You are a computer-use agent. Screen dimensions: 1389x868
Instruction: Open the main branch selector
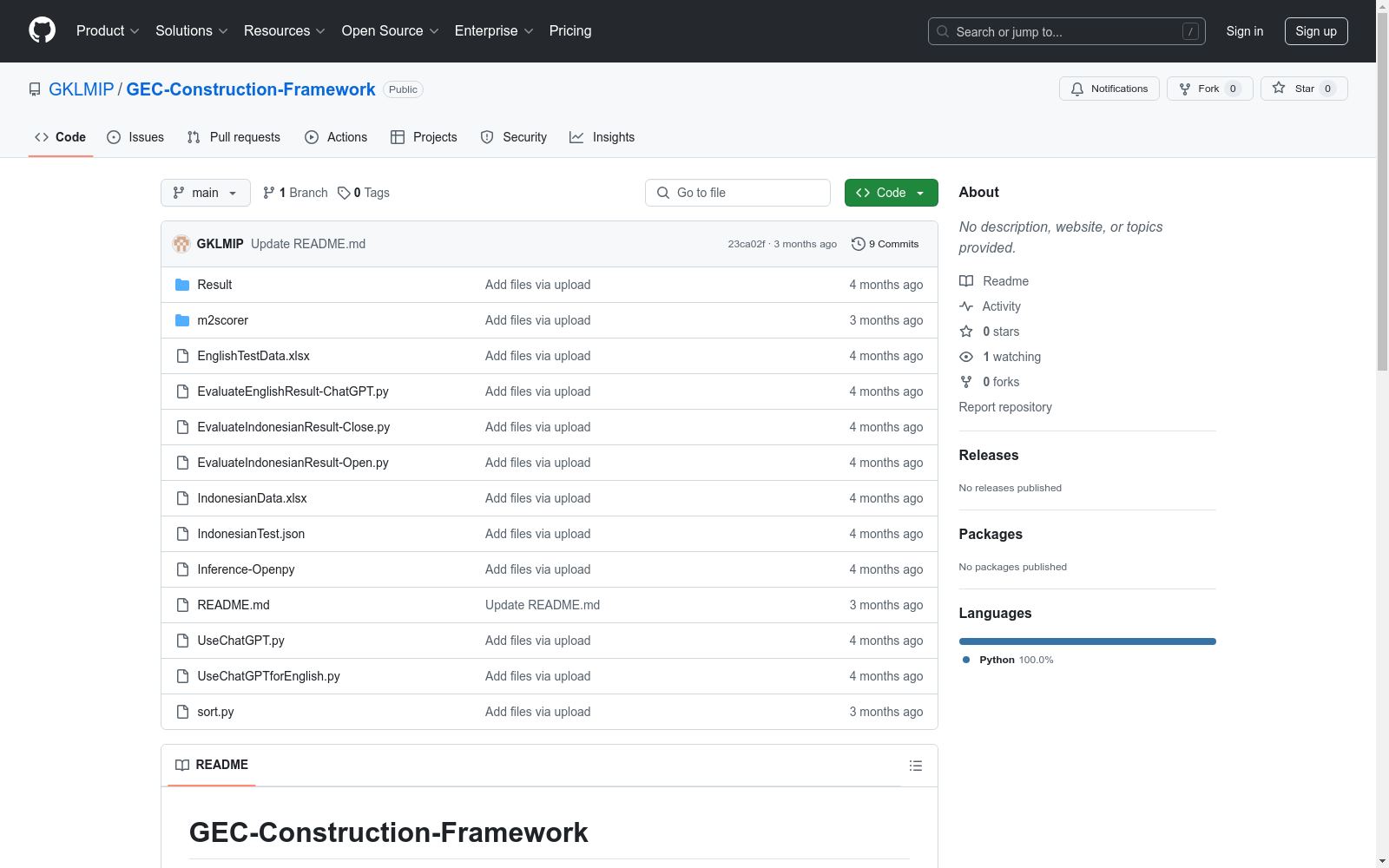[x=206, y=193]
